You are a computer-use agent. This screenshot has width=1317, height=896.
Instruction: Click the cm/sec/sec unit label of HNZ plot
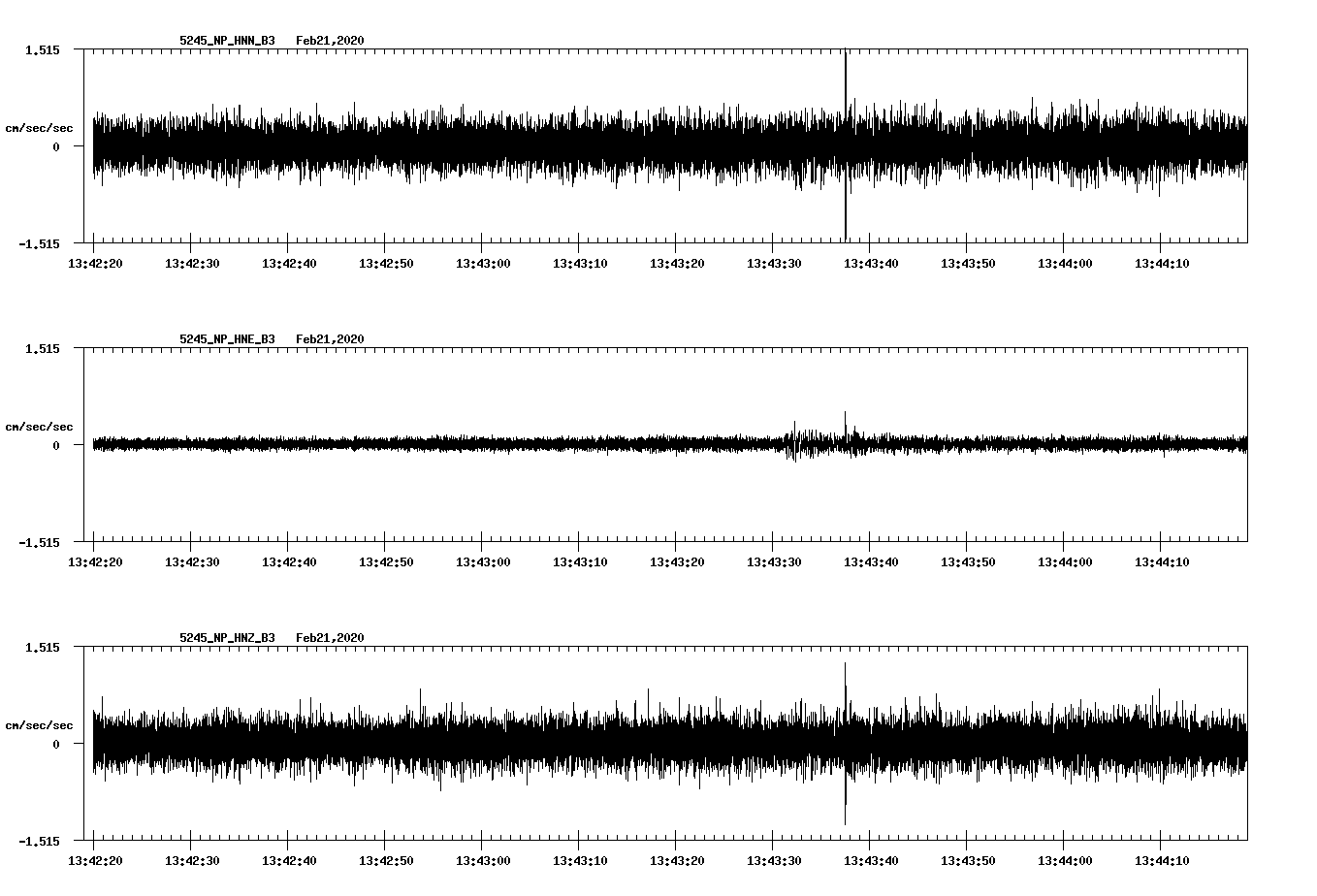pos(40,725)
